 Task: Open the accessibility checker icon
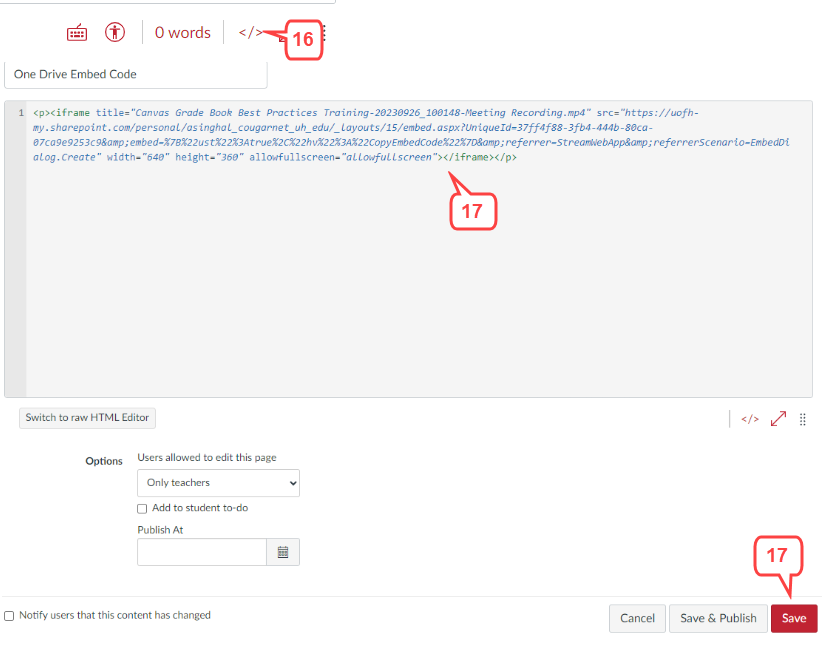pyautogui.click(x=114, y=33)
